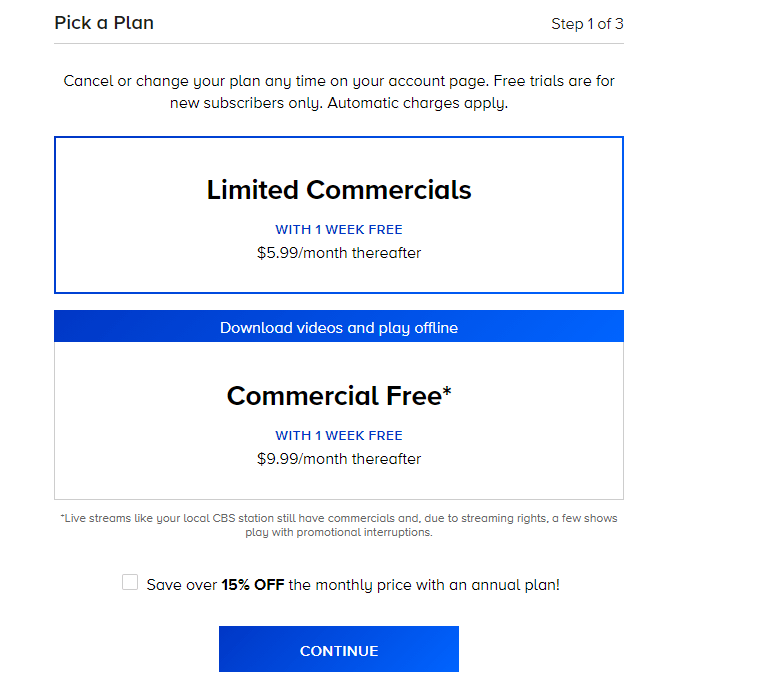
Task: Click the Live streams footnote text
Action: pyautogui.click(x=339, y=525)
